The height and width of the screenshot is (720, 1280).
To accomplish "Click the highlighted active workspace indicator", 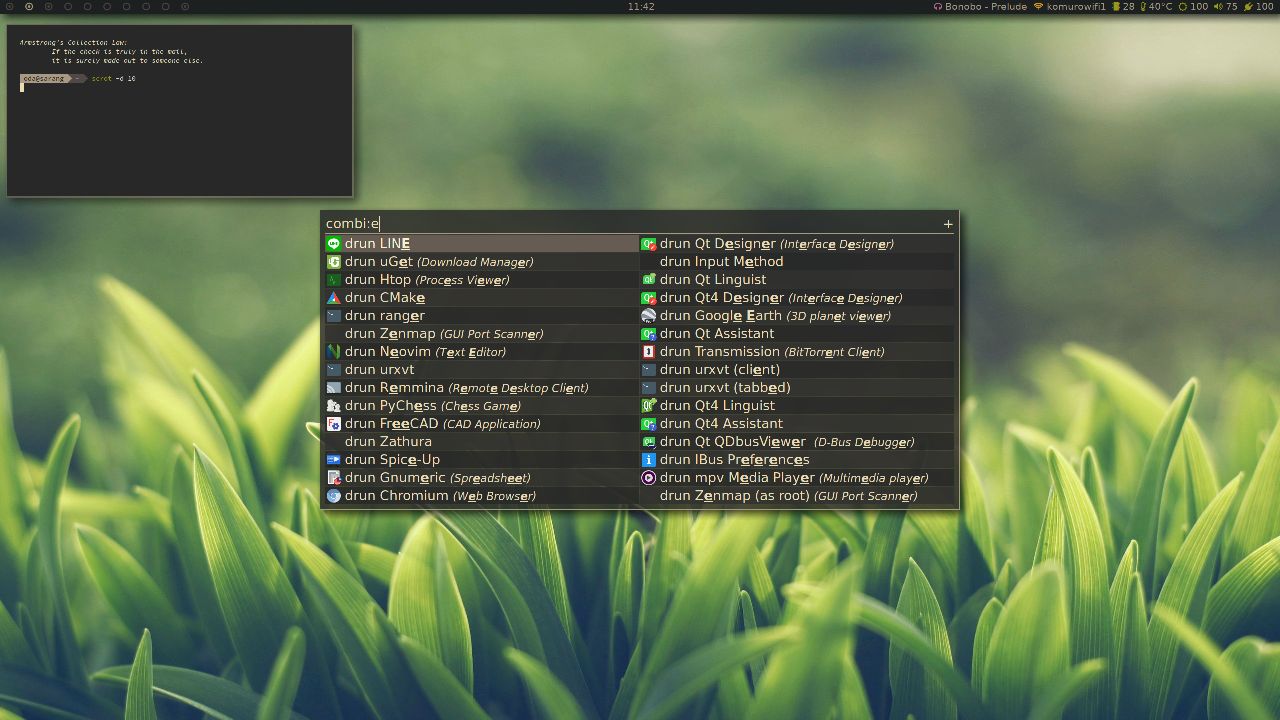I will click(29, 6).
